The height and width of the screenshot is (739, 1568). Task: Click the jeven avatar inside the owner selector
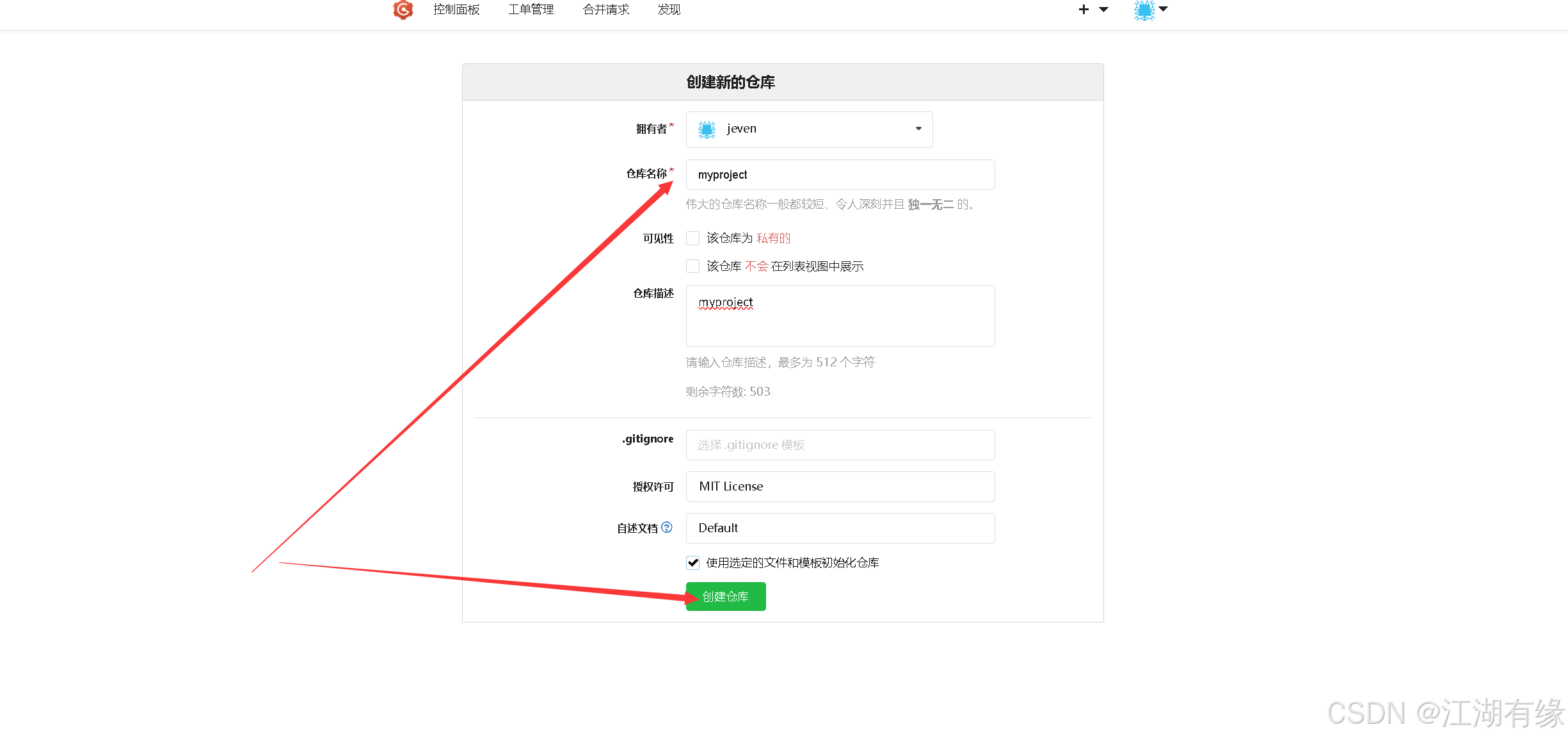(x=706, y=129)
